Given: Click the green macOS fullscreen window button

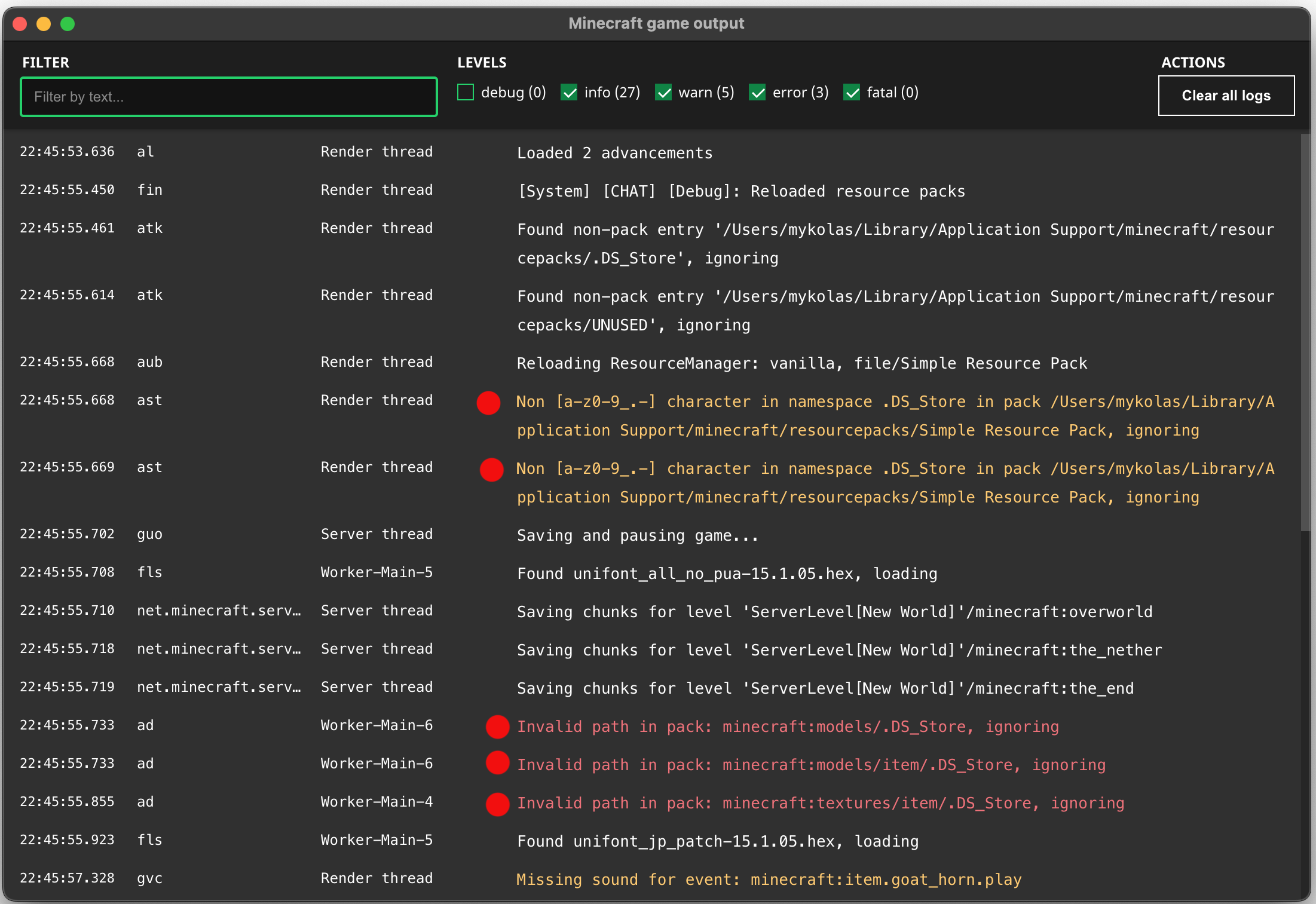Looking at the screenshot, I should point(68,24).
